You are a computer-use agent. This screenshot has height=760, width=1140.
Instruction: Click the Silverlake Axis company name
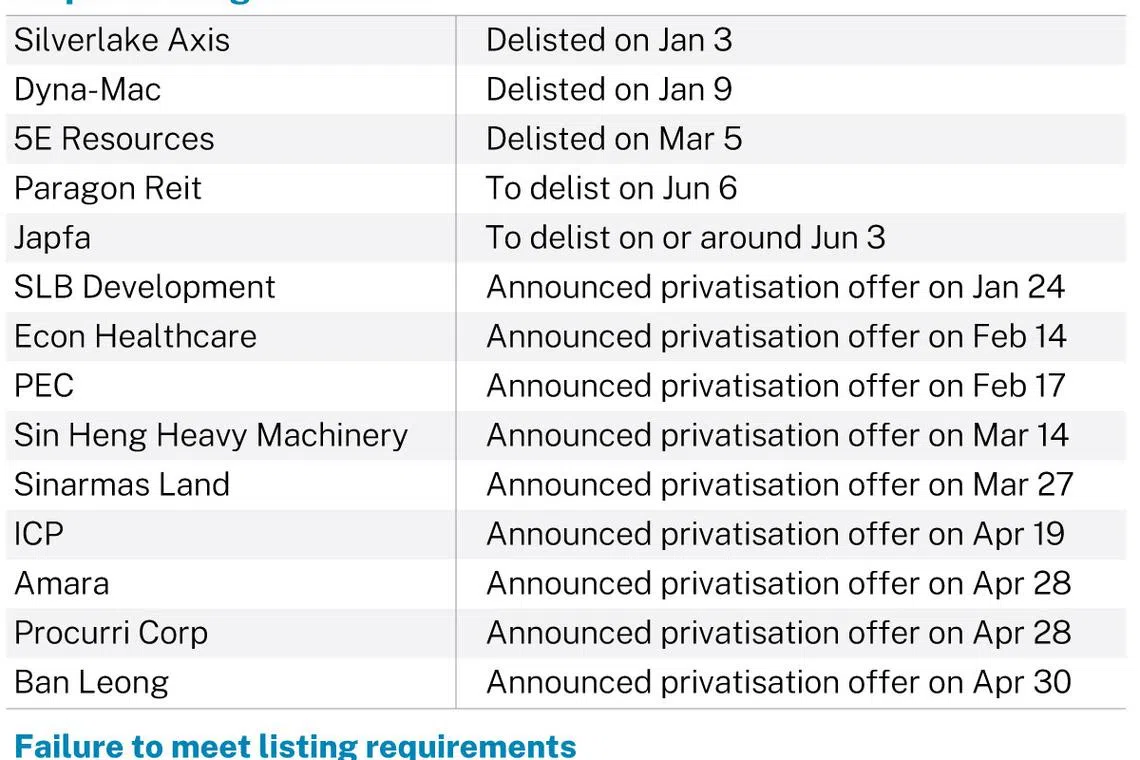click(122, 40)
